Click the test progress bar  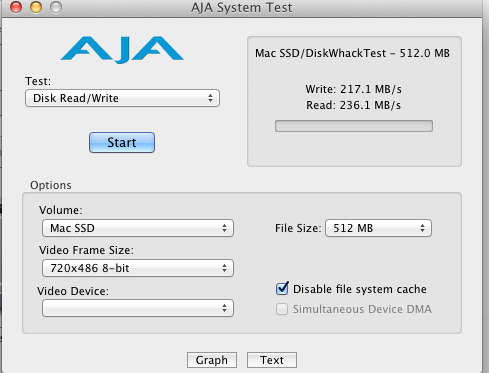pyautogui.click(x=354, y=126)
